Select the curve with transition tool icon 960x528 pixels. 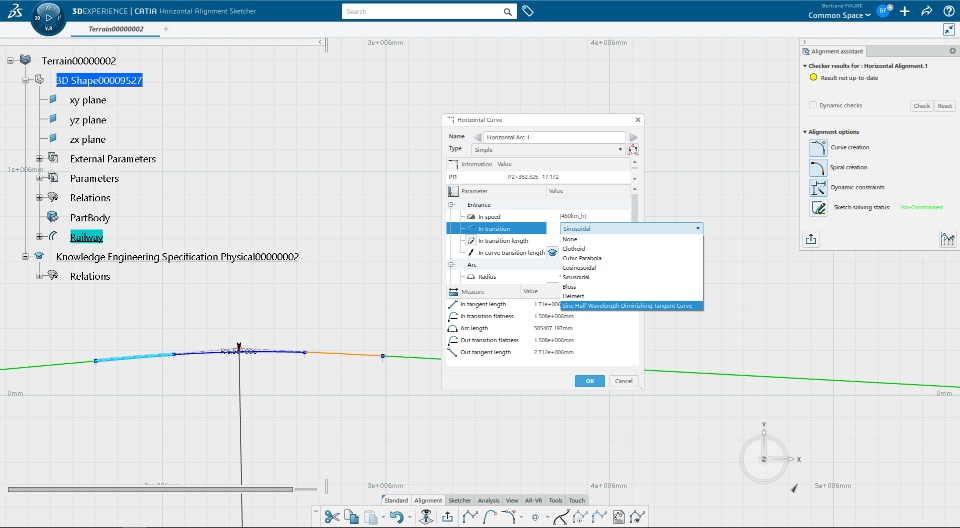point(509,517)
